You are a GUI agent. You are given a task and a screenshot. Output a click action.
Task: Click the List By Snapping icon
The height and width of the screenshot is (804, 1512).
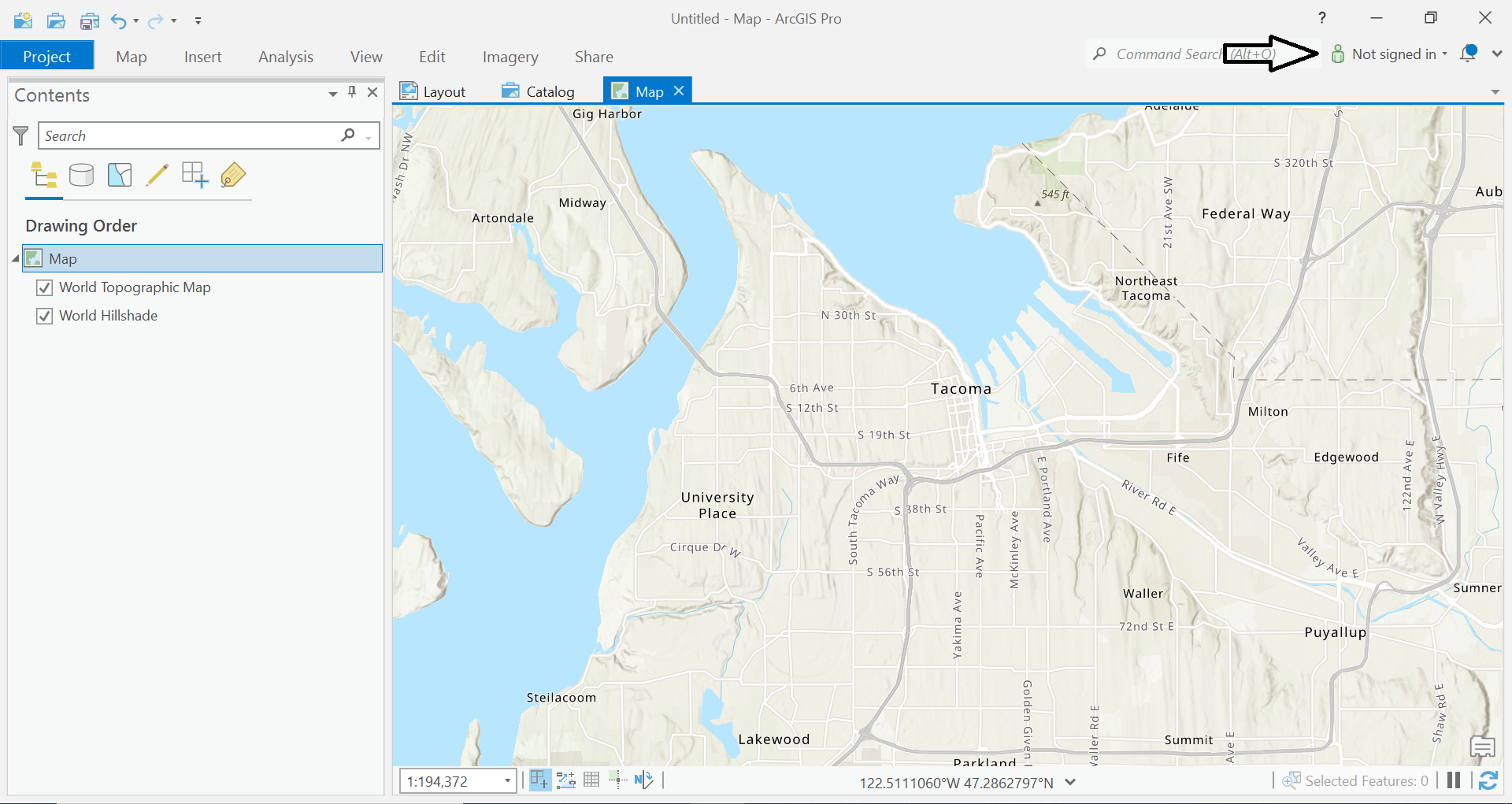point(195,175)
